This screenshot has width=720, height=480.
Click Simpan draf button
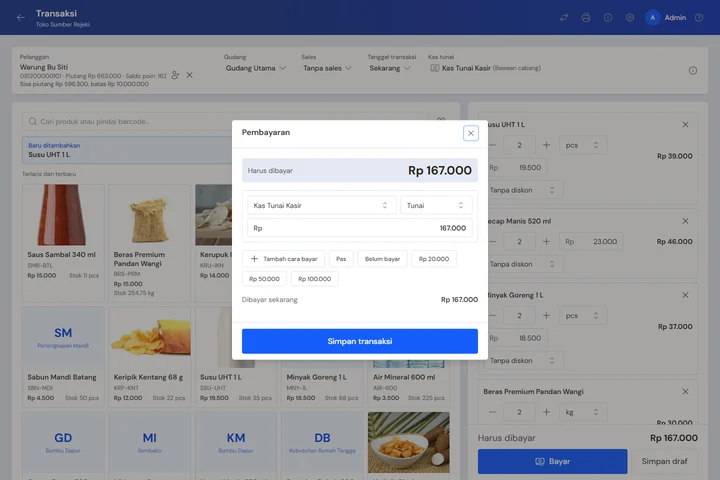point(664,461)
